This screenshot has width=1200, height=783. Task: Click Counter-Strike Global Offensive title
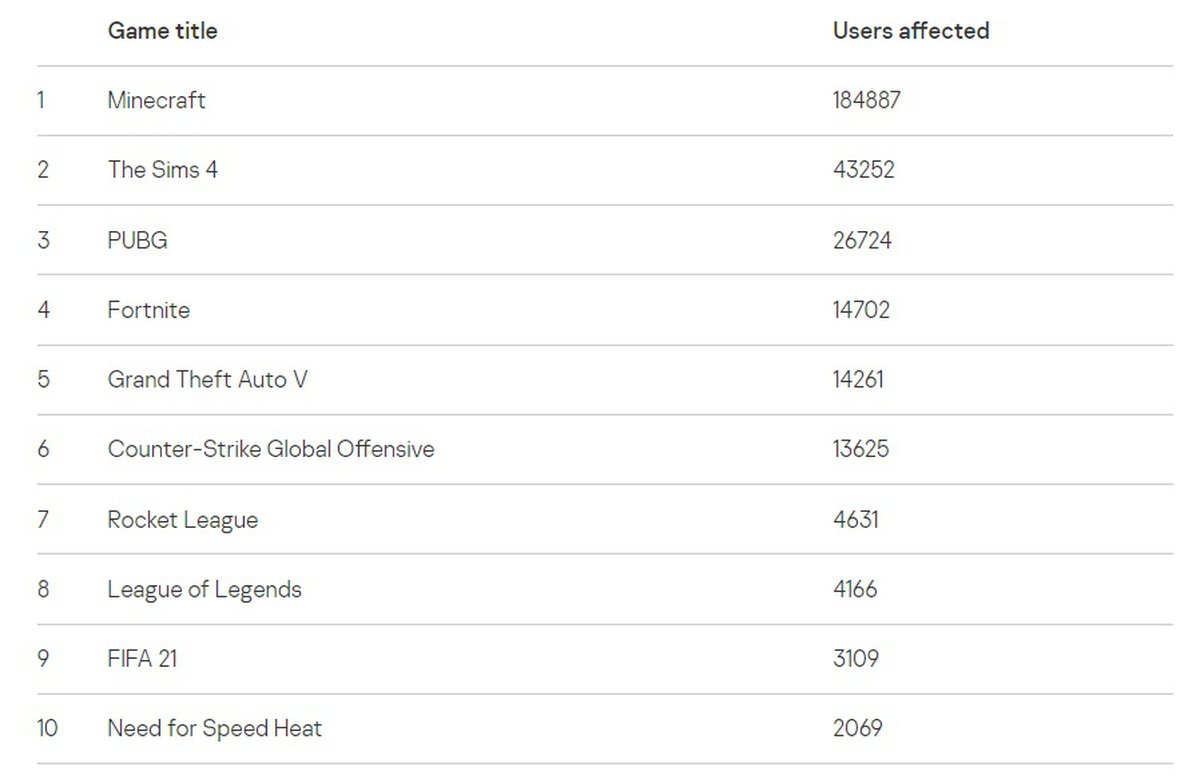271,449
